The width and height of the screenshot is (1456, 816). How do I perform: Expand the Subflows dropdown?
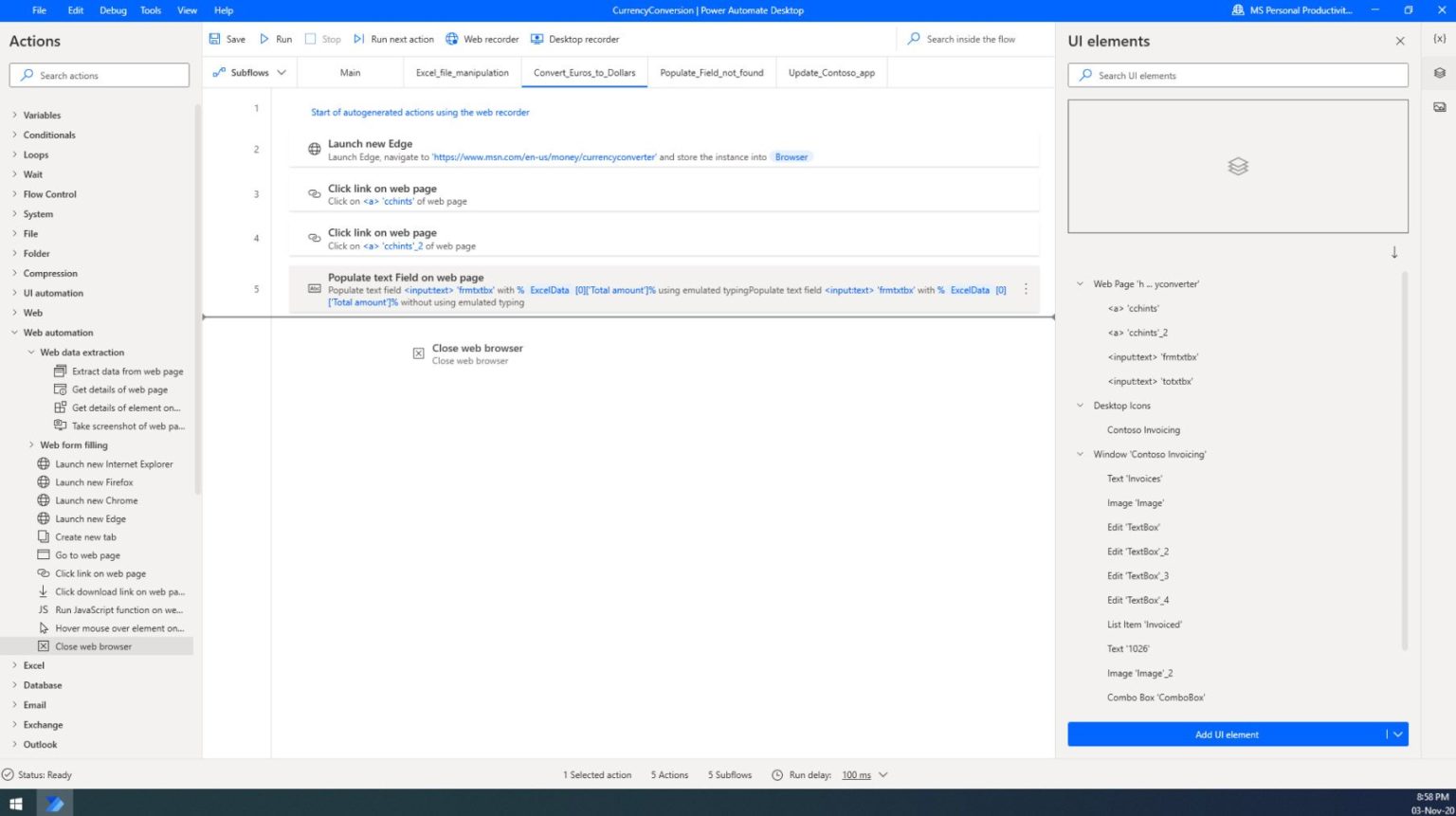[282, 72]
